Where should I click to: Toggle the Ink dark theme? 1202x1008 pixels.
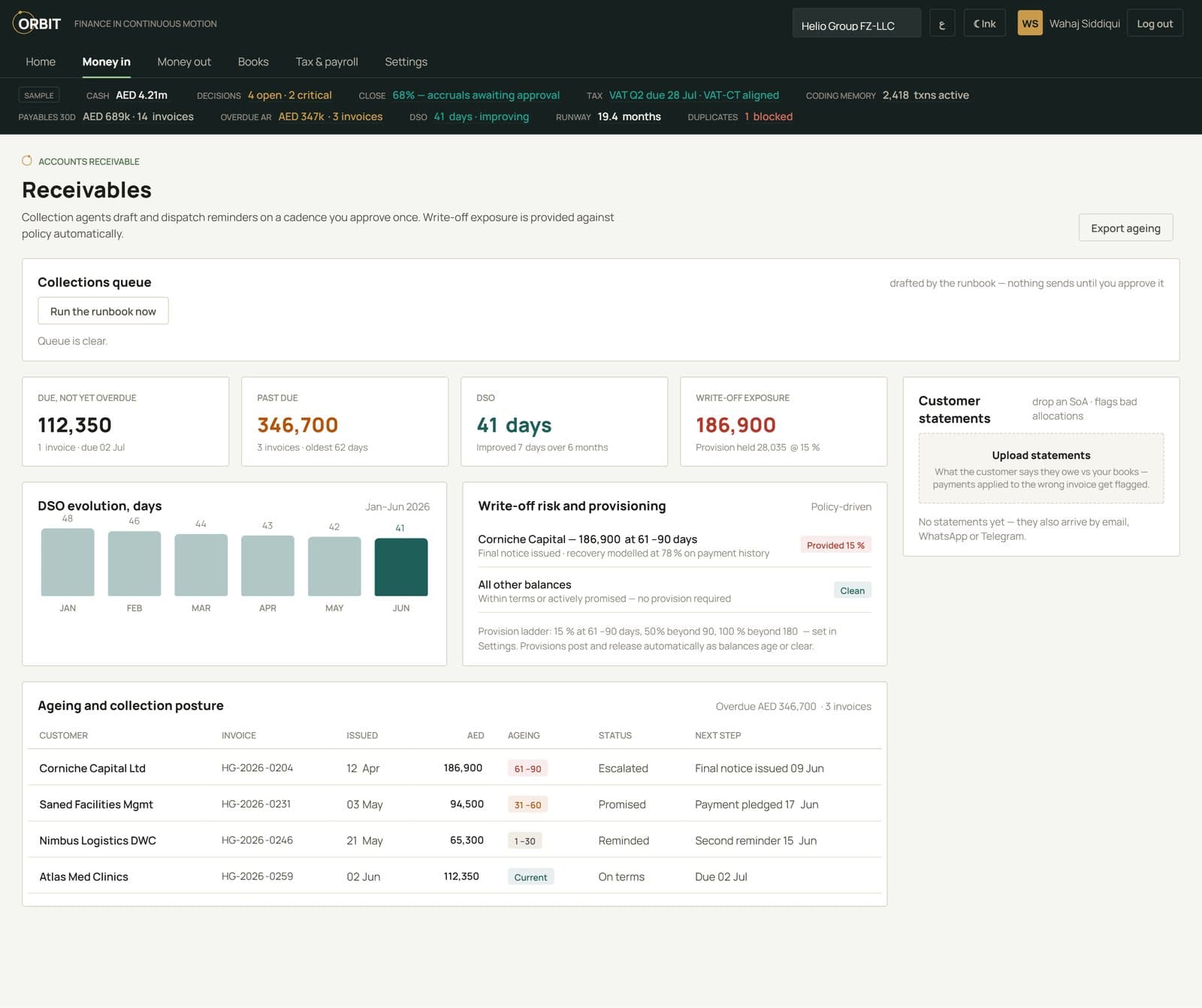click(x=984, y=23)
